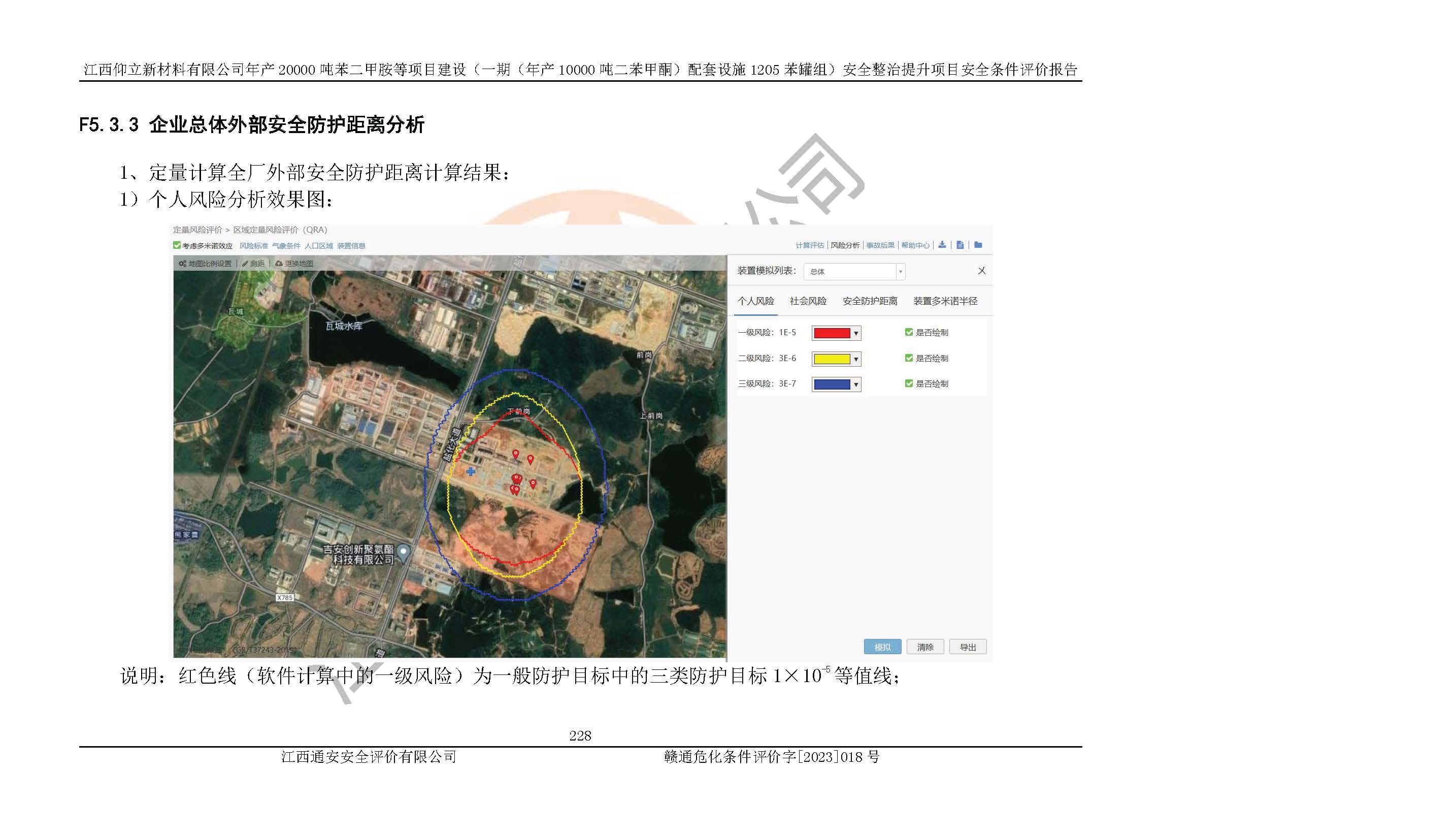1456x836 pixels.
Task: Toggle 考虑多米诺效应 checkbox
Action: [177, 245]
